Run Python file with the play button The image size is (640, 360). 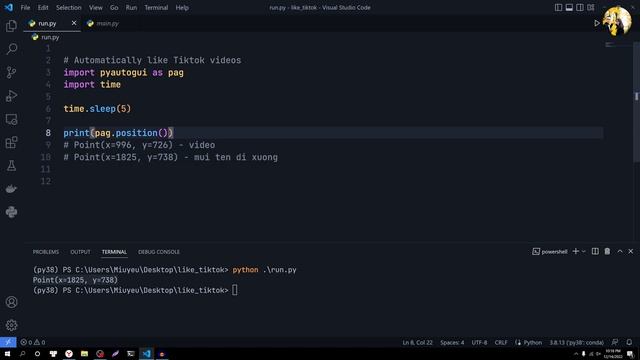597,23
